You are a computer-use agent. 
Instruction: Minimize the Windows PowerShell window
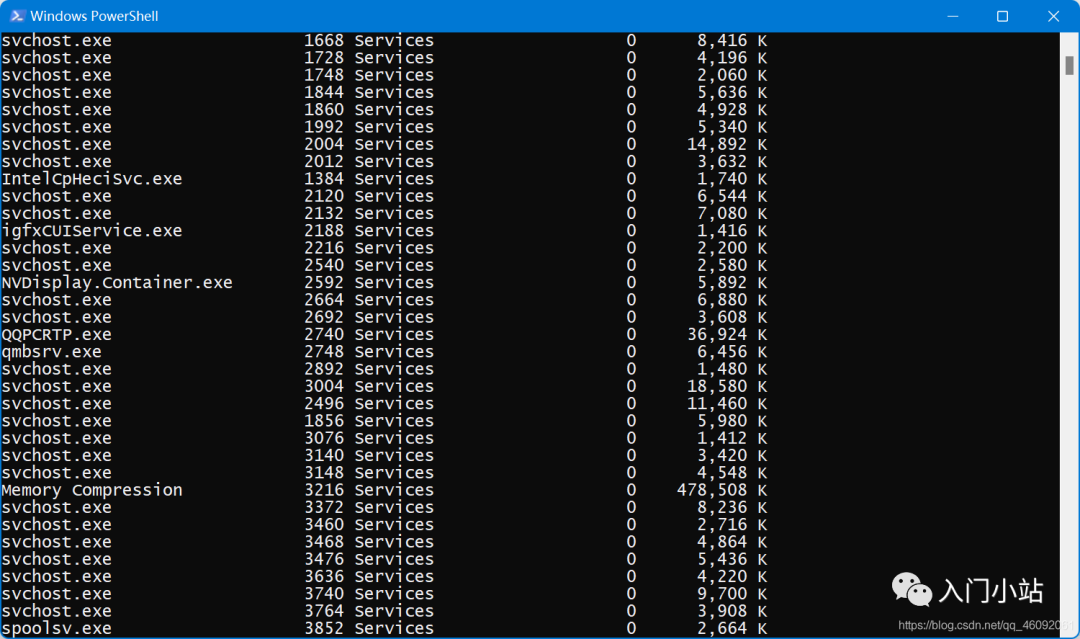click(953, 16)
